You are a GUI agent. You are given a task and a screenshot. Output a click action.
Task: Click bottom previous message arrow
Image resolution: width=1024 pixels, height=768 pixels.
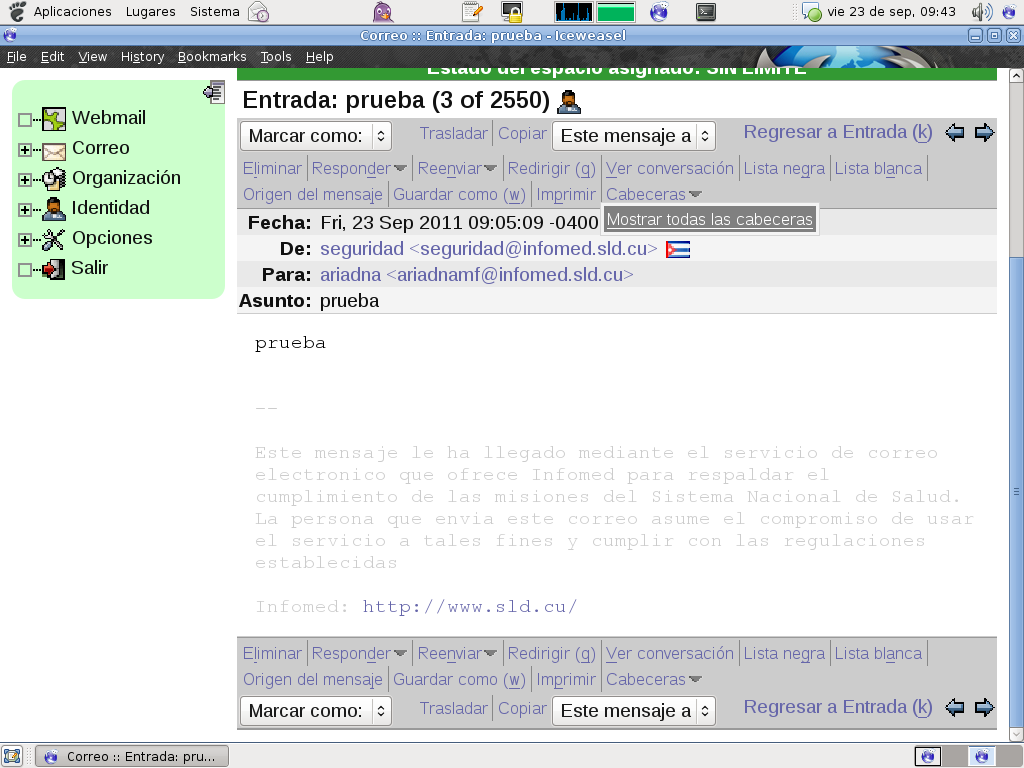pyautogui.click(x=955, y=707)
